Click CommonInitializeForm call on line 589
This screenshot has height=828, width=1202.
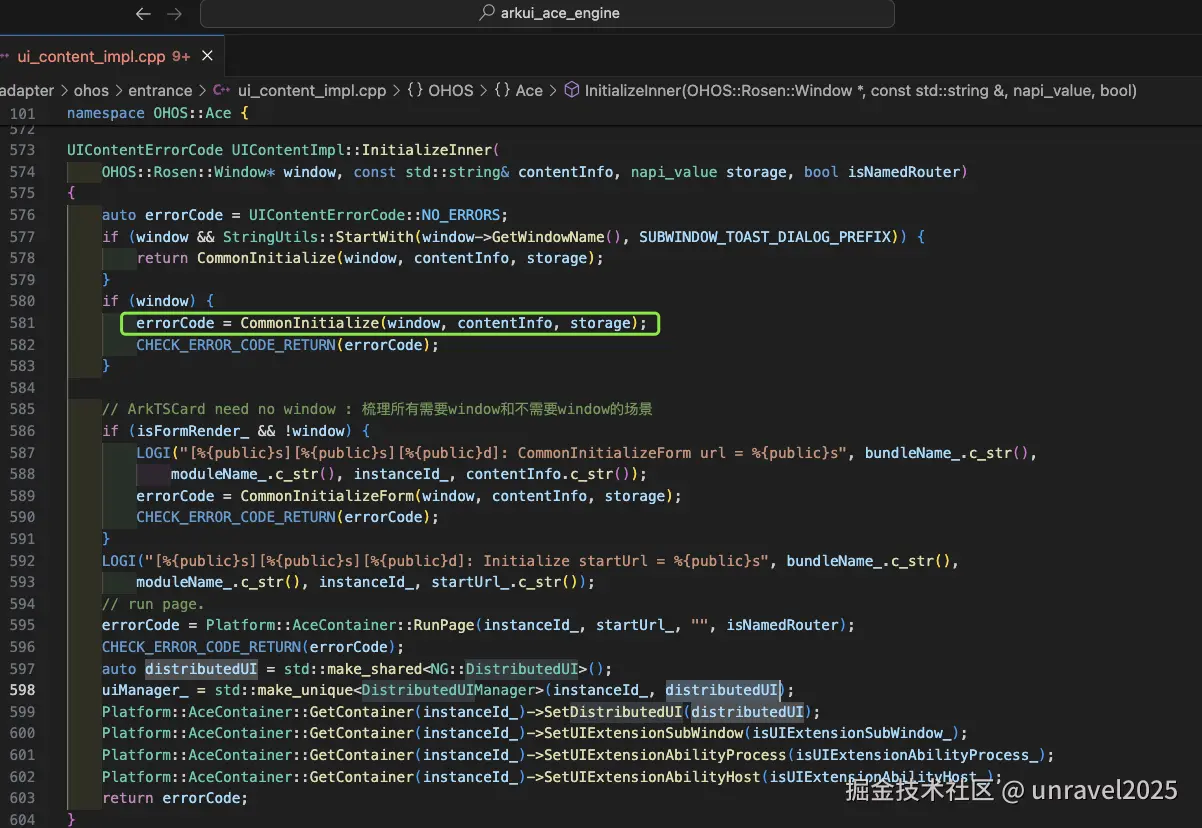(327, 496)
